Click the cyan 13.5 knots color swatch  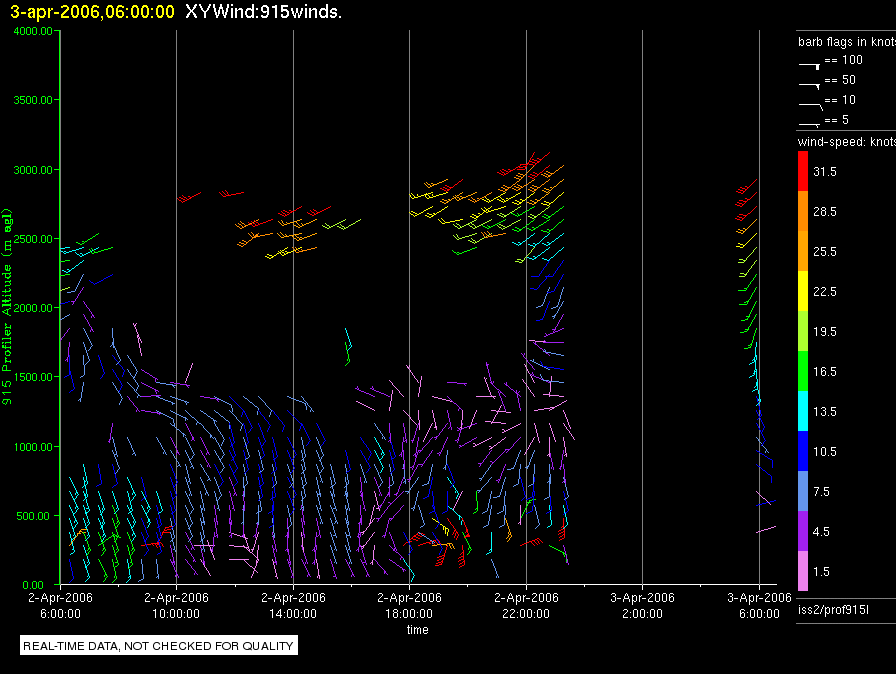pos(803,411)
